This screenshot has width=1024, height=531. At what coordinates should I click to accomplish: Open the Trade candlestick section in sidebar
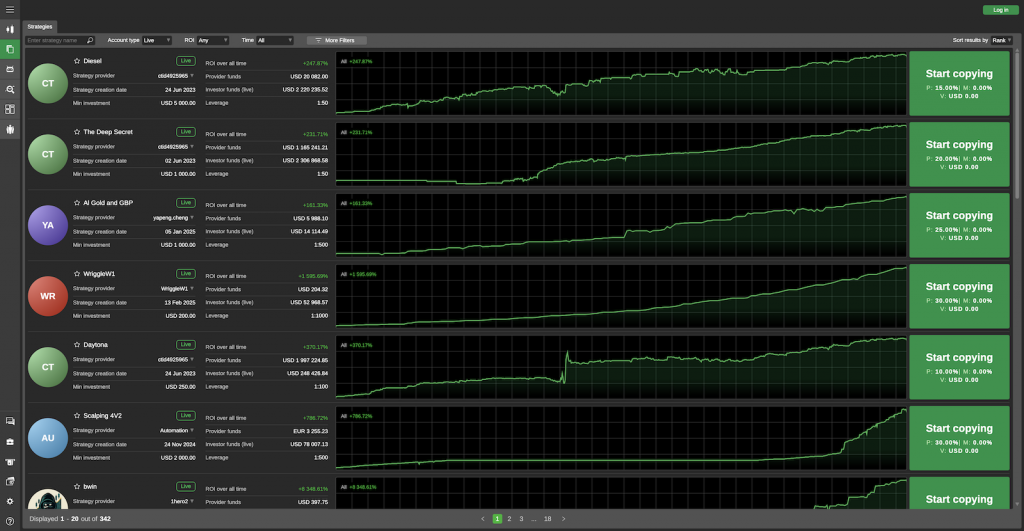10,29
